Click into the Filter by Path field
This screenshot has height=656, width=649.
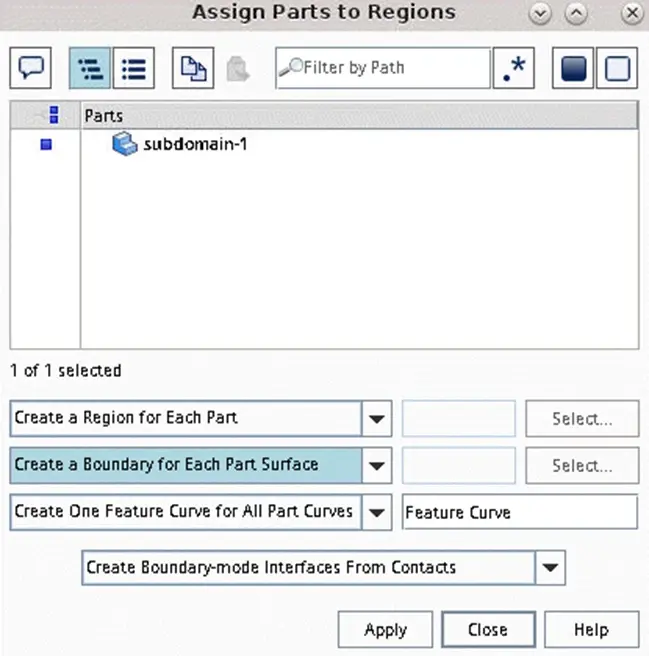pyautogui.click(x=383, y=68)
